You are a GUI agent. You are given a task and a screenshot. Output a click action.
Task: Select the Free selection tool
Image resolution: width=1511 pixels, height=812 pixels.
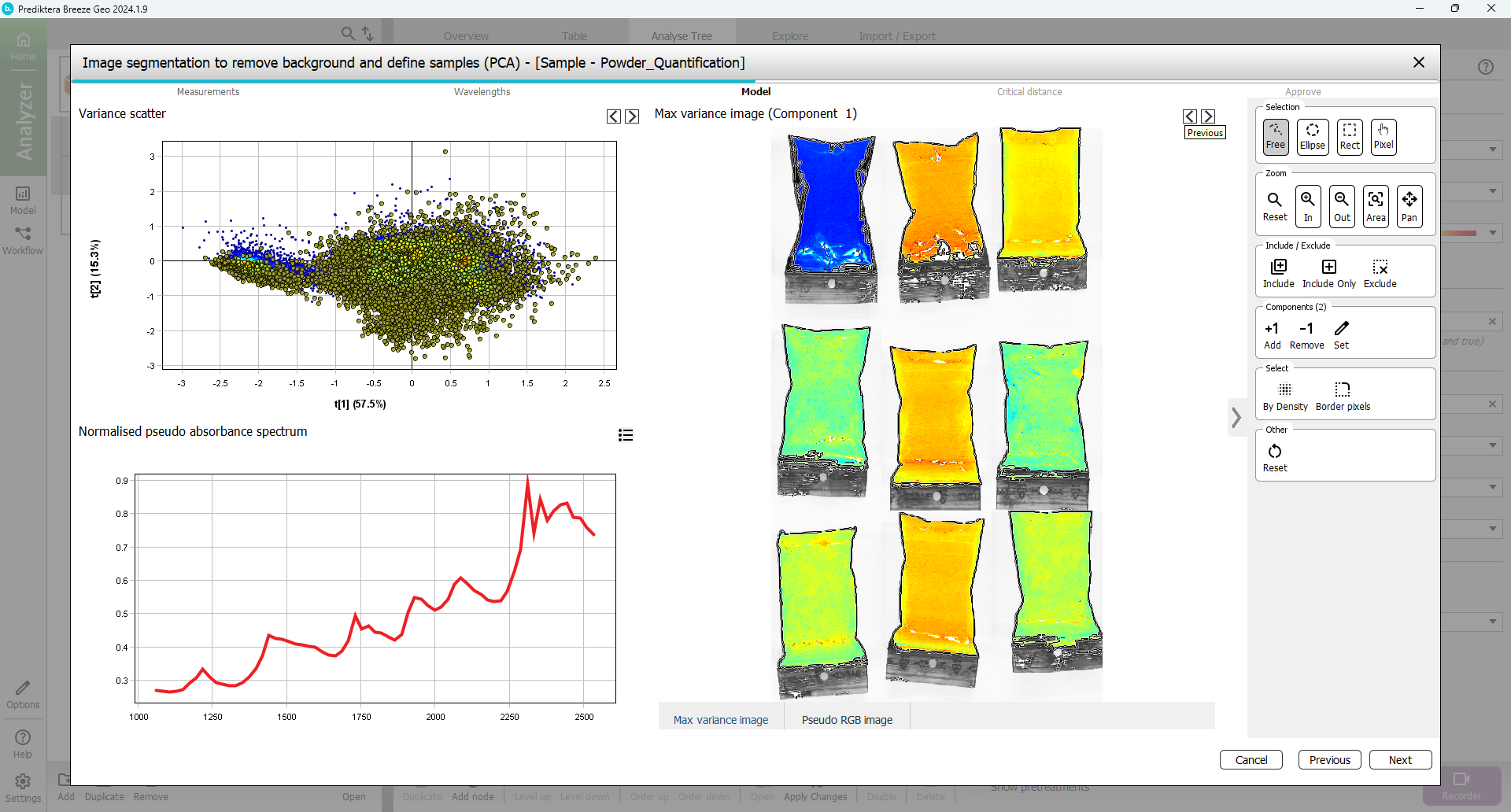coord(1275,136)
